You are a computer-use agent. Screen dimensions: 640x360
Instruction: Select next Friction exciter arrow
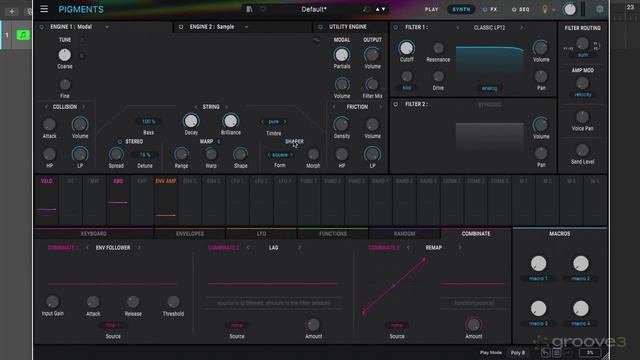tap(380, 107)
